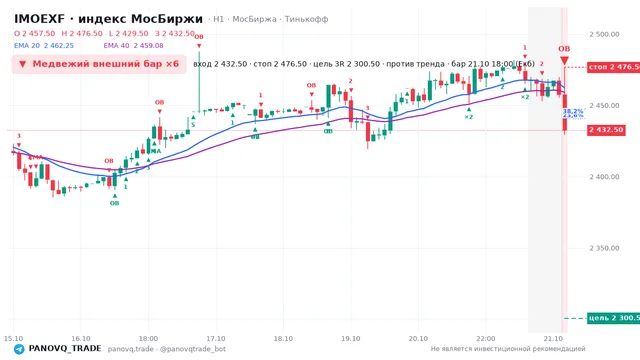Click the red 2 432.50 entry price tag
This screenshot has width=640, height=360.
coord(606,130)
